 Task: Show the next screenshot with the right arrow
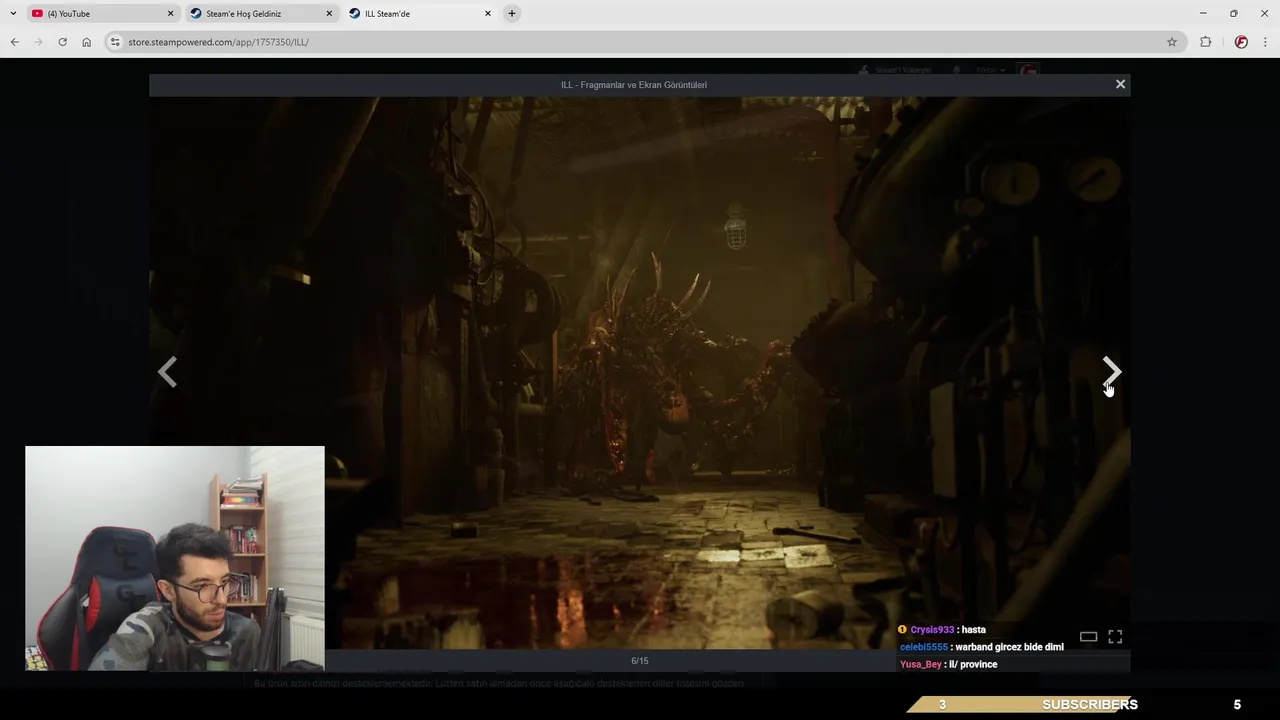(1112, 372)
